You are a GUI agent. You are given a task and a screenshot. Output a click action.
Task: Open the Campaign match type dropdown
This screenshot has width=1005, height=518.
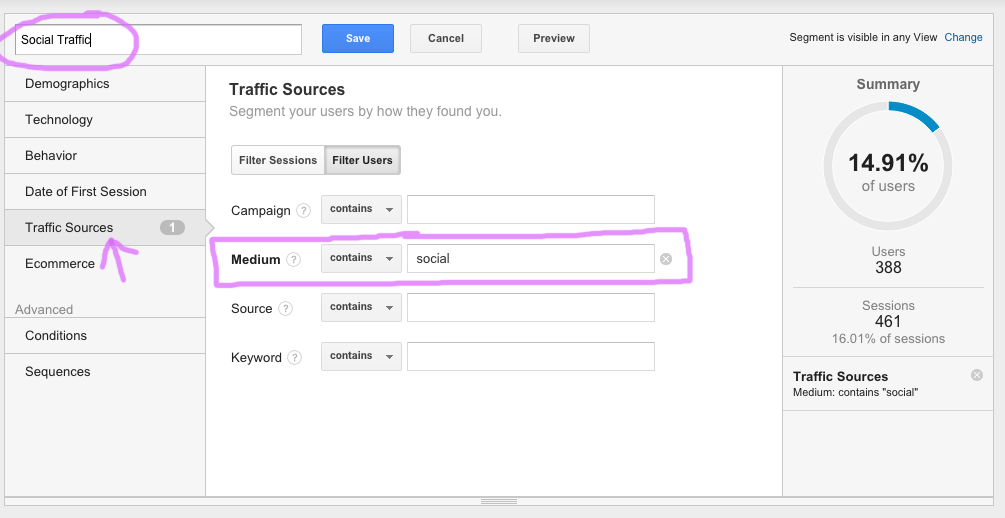(x=361, y=209)
